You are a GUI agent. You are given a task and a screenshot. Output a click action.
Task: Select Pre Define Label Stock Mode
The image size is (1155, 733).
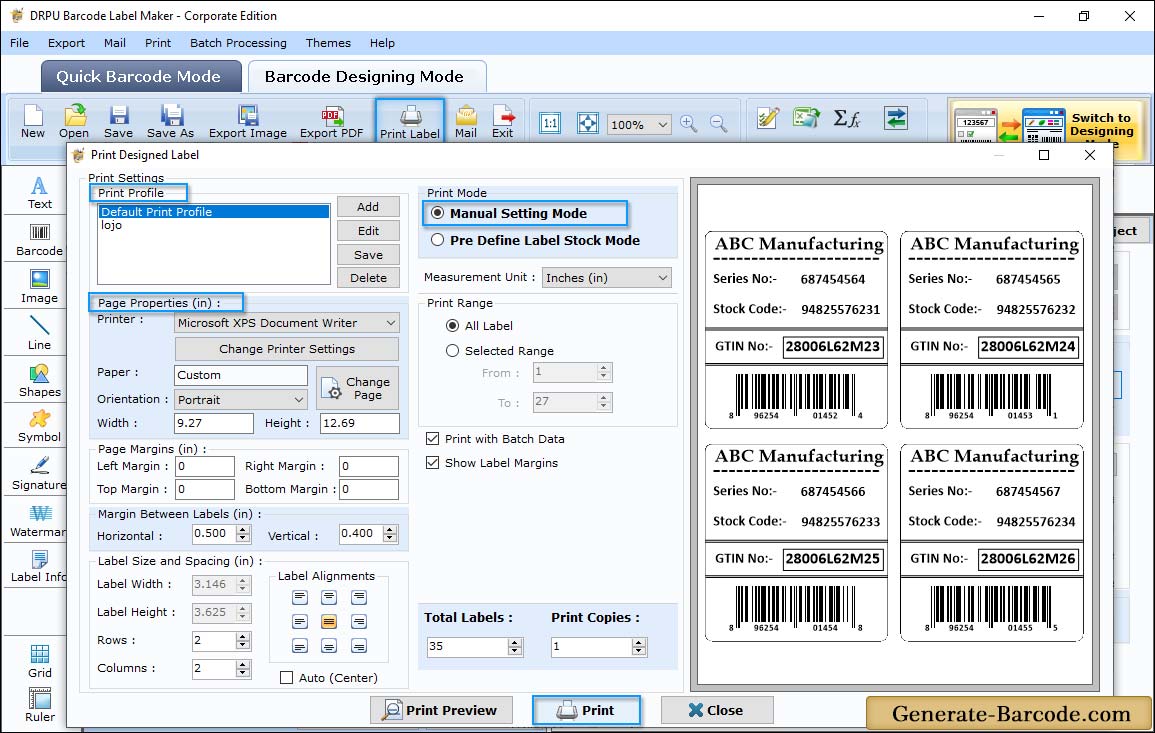click(438, 240)
